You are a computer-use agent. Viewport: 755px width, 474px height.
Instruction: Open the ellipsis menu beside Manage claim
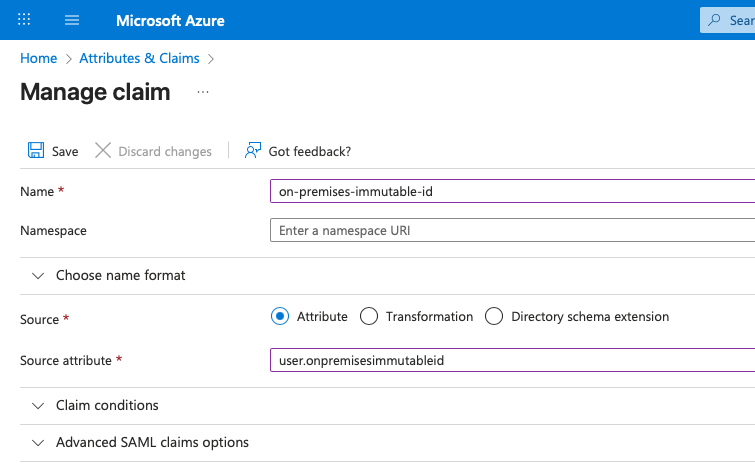[203, 92]
